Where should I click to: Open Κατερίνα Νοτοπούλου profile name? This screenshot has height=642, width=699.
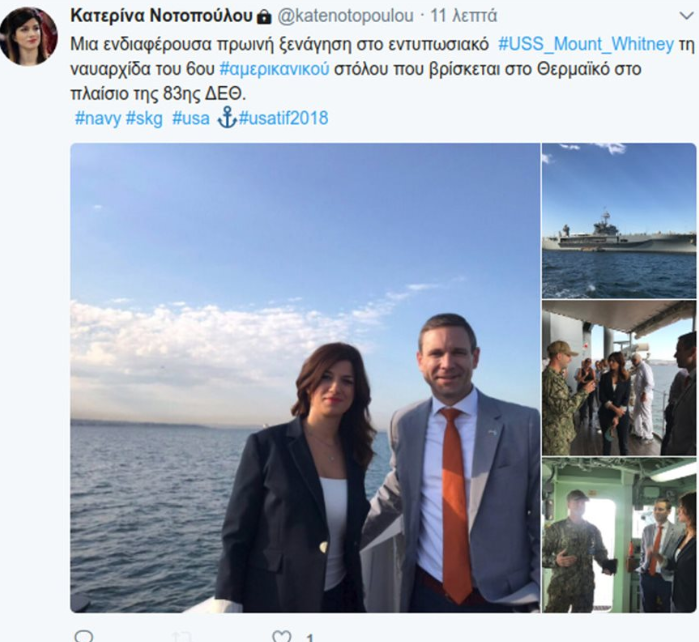tap(162, 16)
